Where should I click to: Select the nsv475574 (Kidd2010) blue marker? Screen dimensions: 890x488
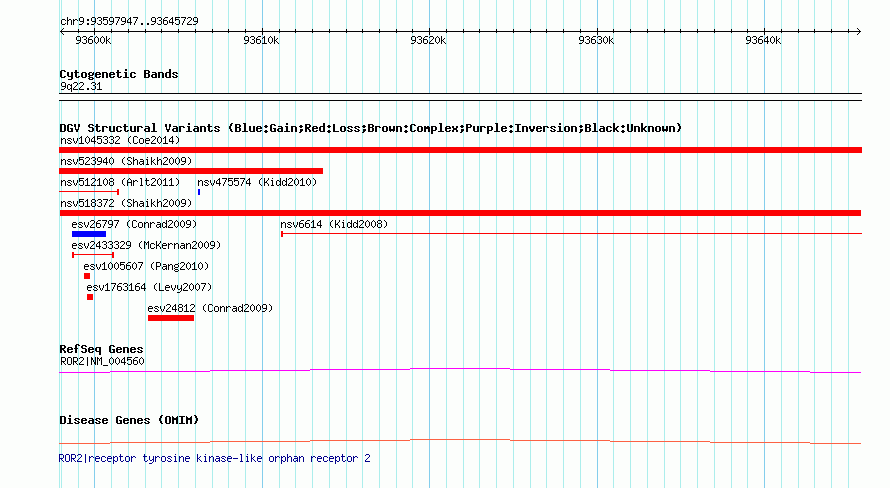[x=199, y=192]
